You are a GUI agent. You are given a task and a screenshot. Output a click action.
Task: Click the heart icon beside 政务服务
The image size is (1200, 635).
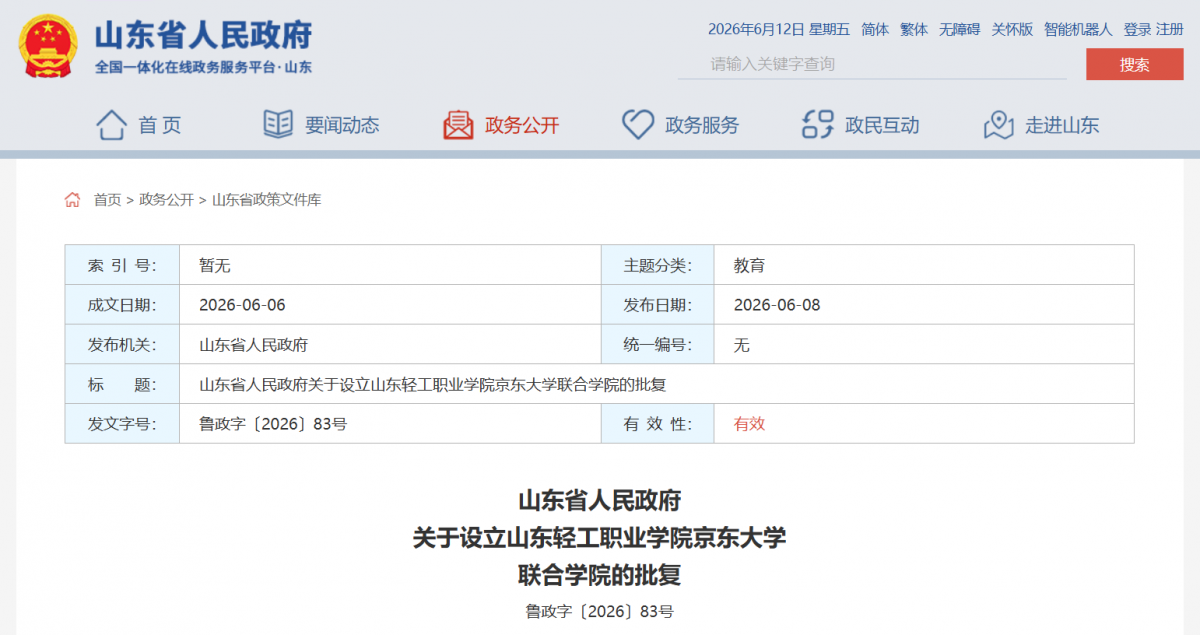click(638, 125)
